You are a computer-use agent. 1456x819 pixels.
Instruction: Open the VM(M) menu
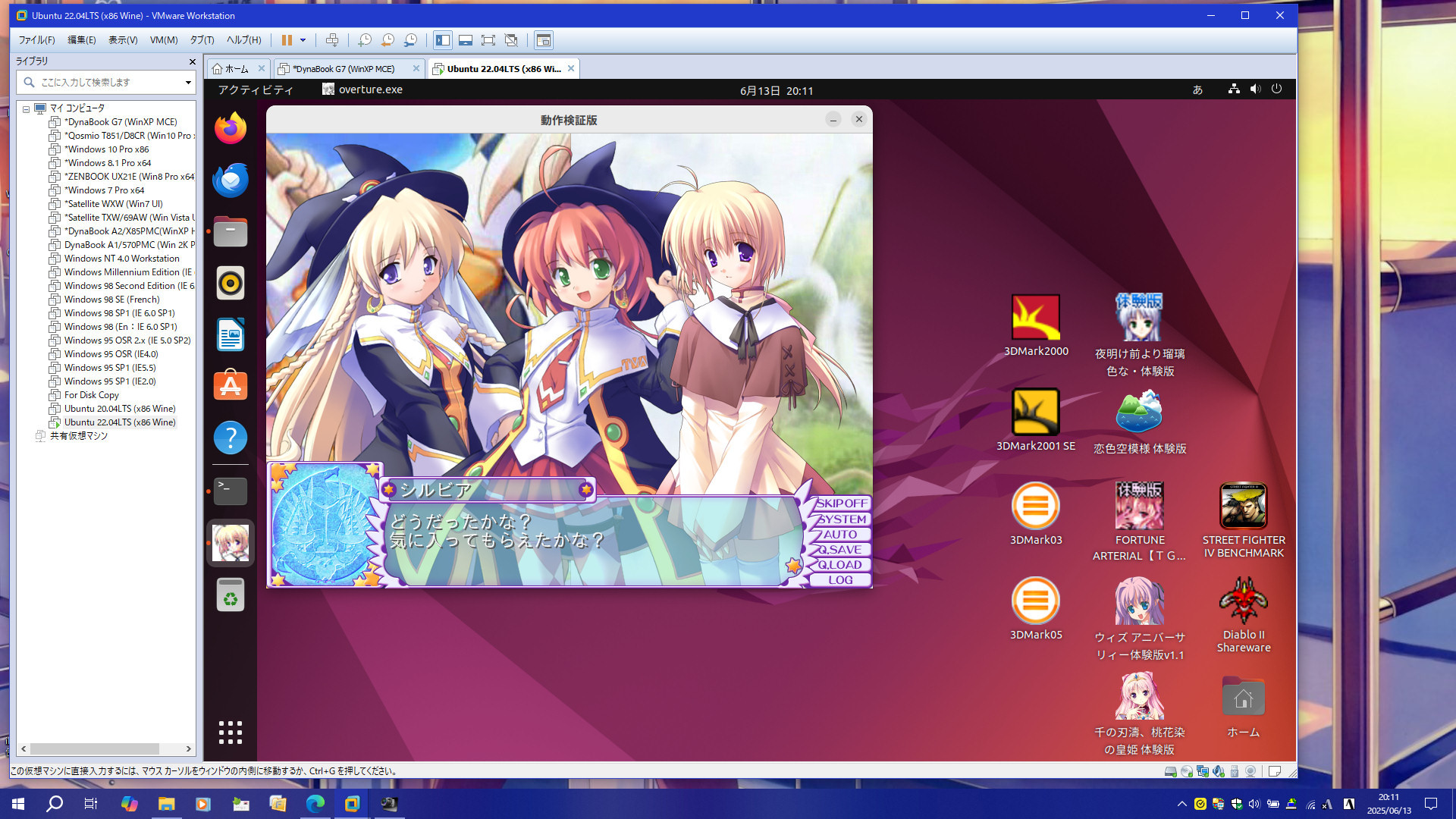(x=164, y=40)
